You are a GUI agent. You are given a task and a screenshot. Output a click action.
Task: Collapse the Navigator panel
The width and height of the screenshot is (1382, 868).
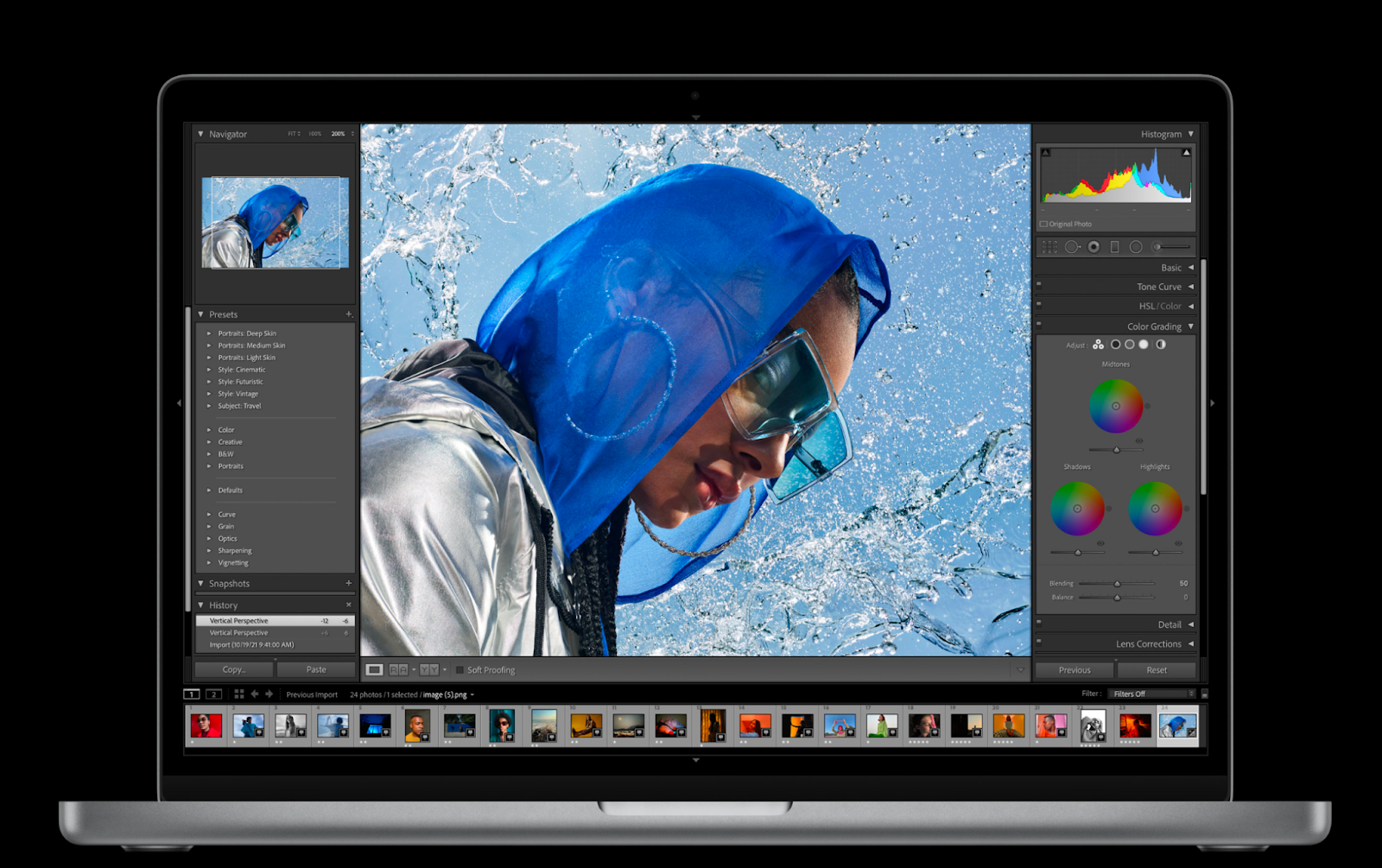tap(200, 134)
